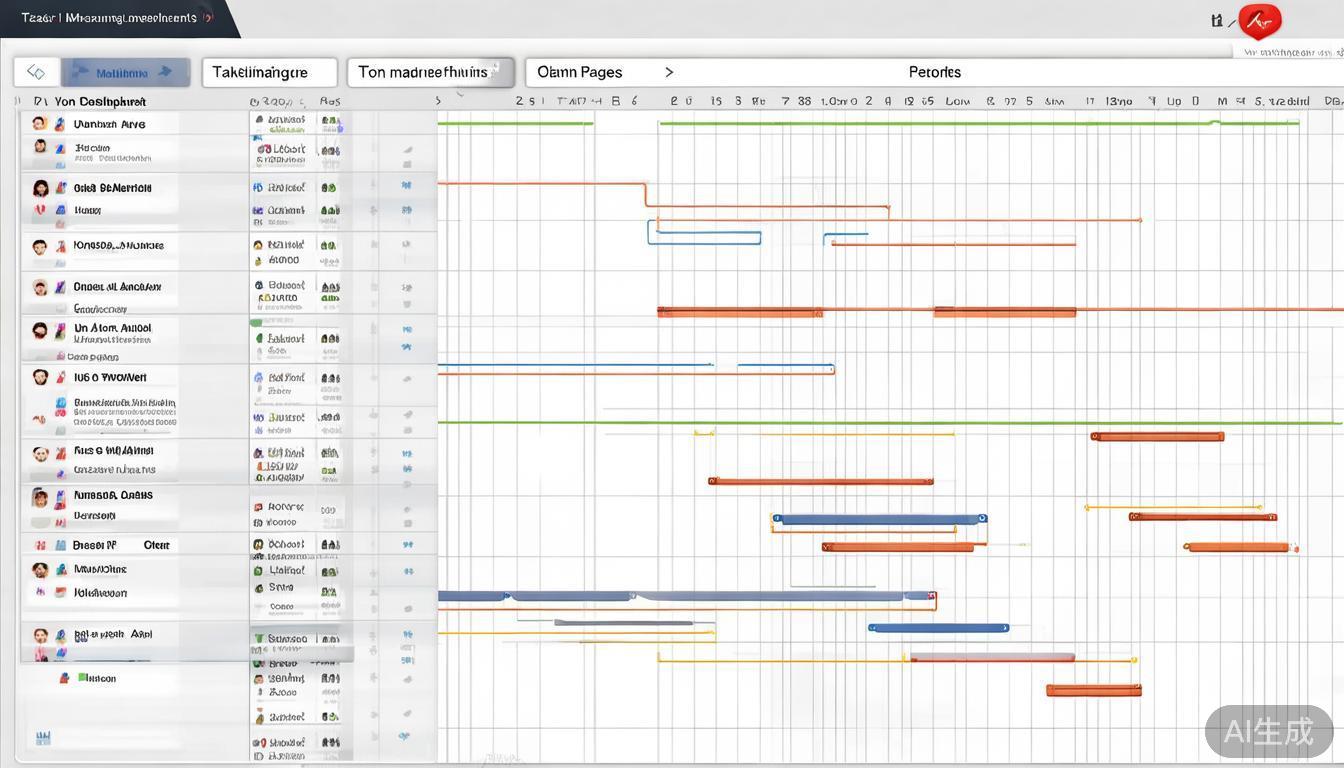Open the 'Takeliinangcre' tab
The image size is (1344, 768).
(269, 72)
